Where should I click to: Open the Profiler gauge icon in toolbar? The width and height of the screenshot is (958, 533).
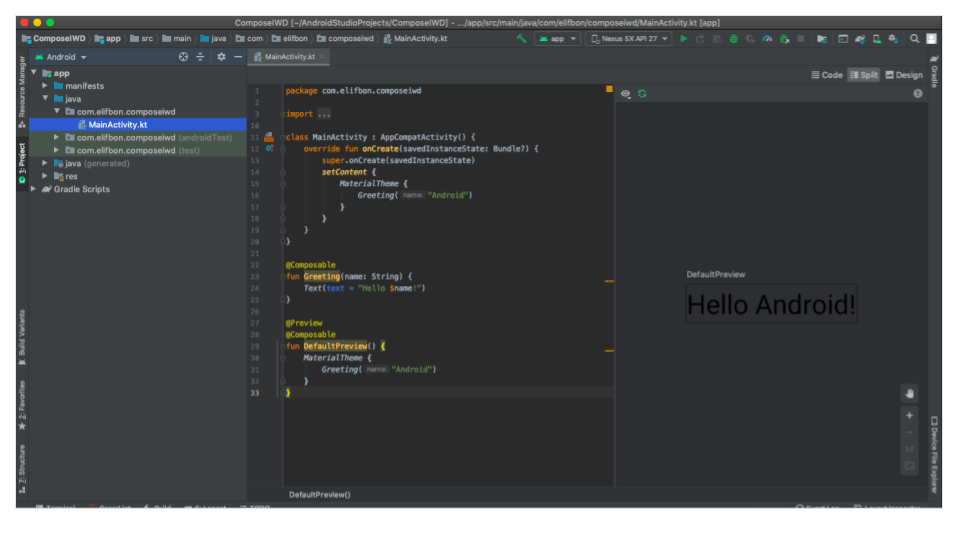tap(767, 39)
